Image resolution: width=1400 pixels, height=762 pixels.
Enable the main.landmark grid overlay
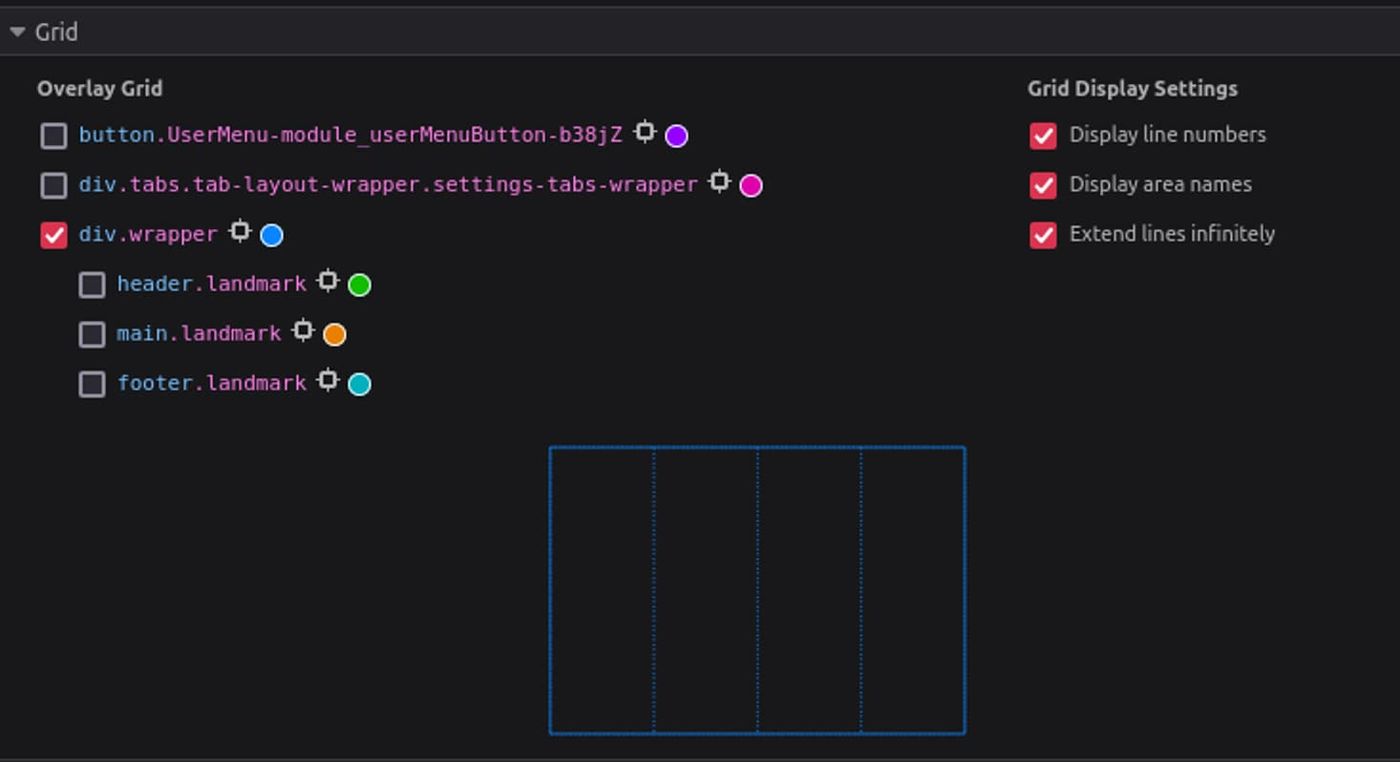click(91, 333)
